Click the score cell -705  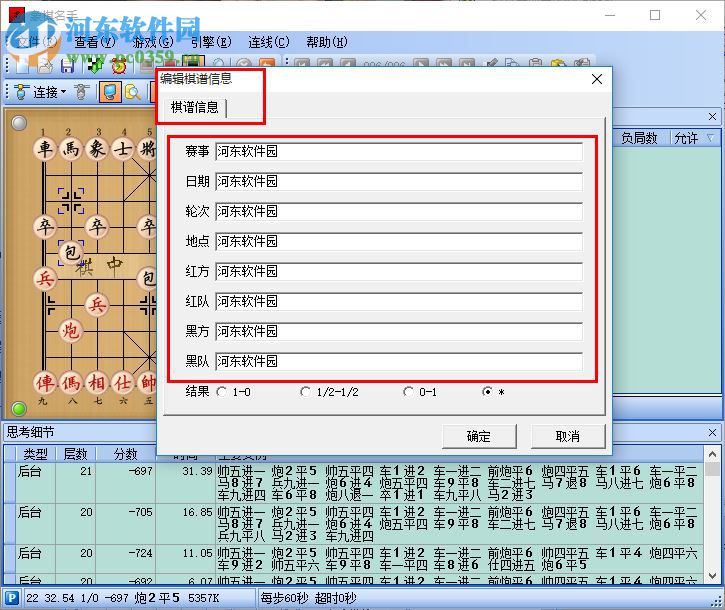[141, 512]
